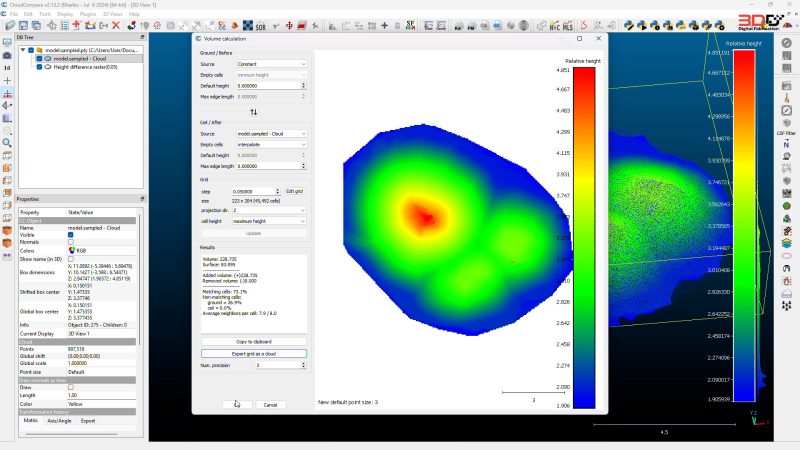The height and width of the screenshot is (450, 800).
Task: Enable the Normals checkbox in Properties
Action: [x=70, y=242]
